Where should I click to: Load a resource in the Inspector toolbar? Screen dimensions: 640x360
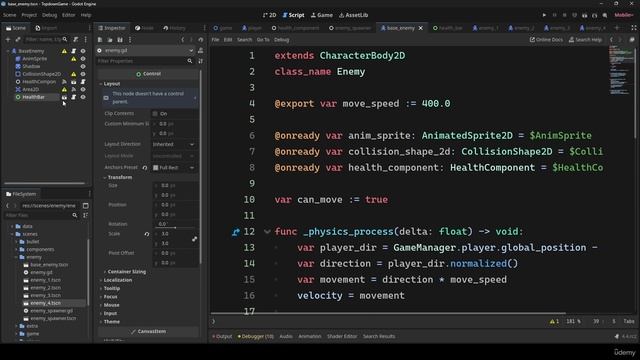coord(110,40)
